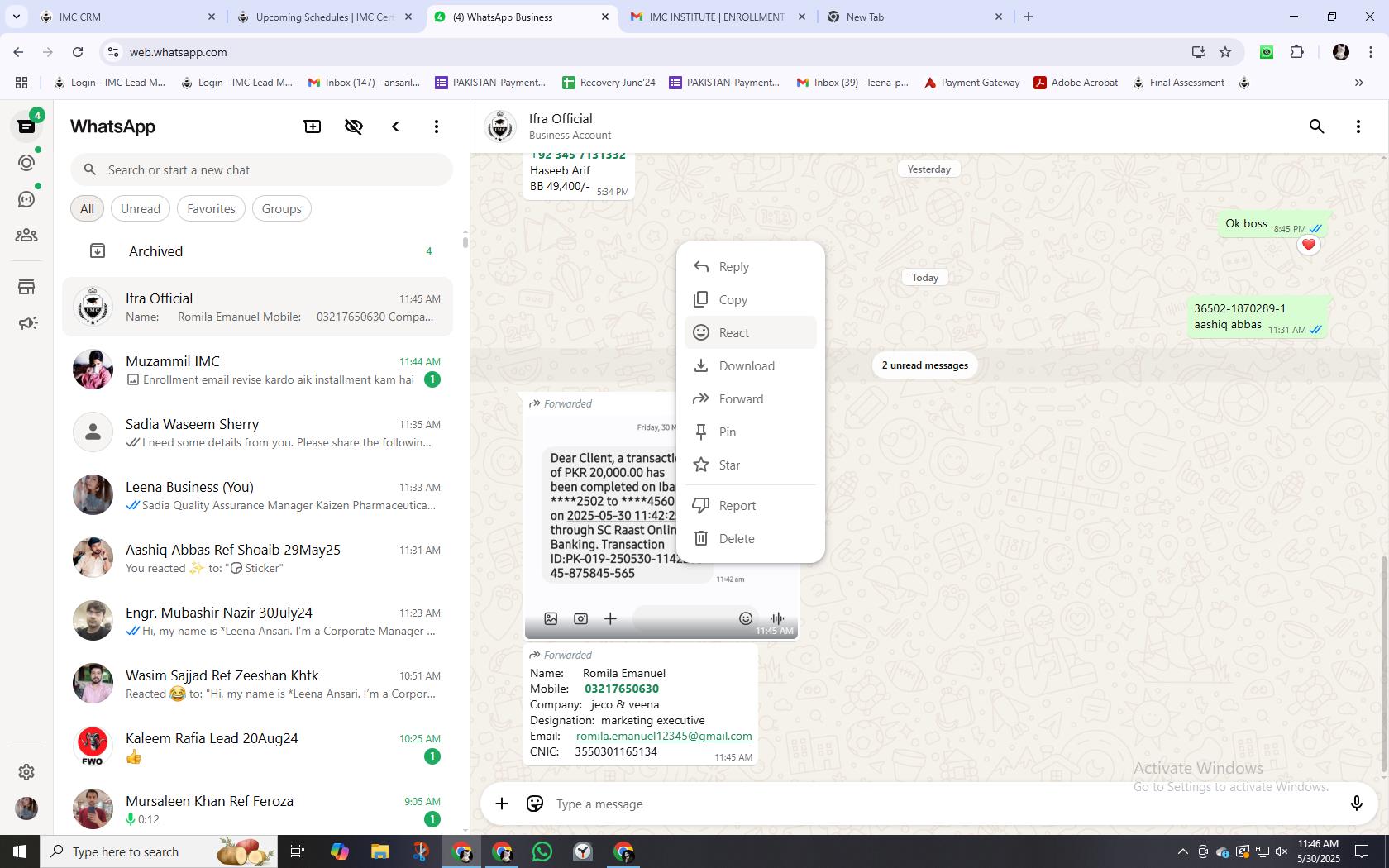Select the All chat filter
The height and width of the screenshot is (868, 1389).
87,209
